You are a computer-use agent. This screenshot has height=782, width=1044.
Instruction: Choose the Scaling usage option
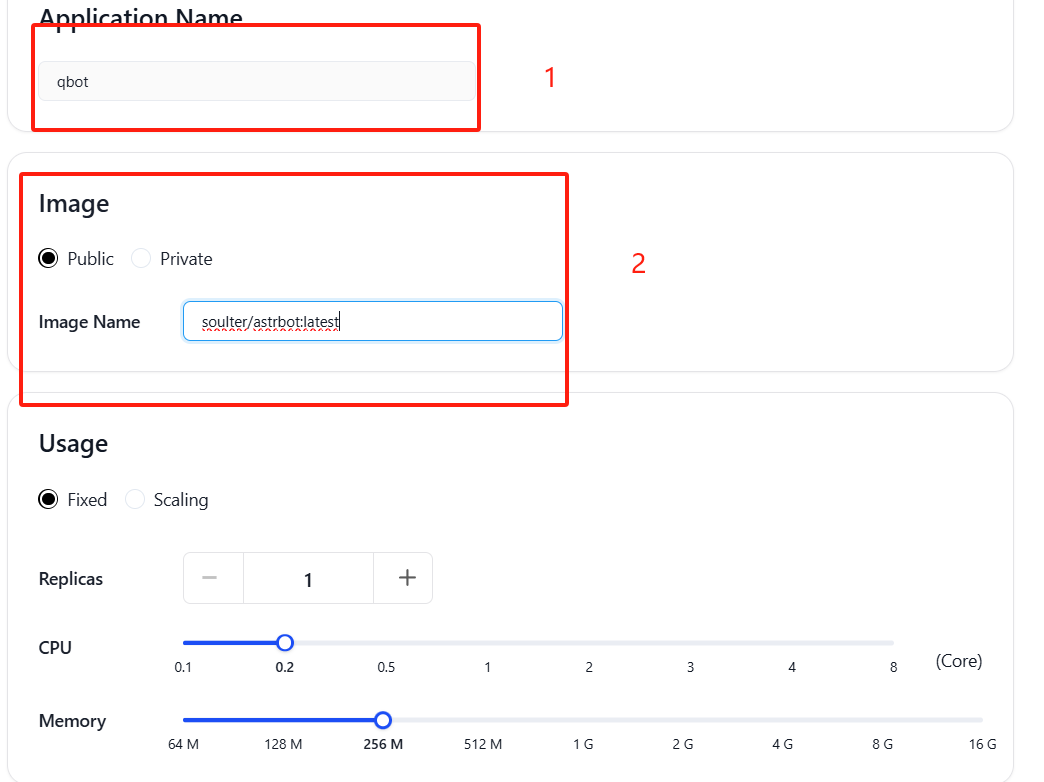(x=134, y=500)
